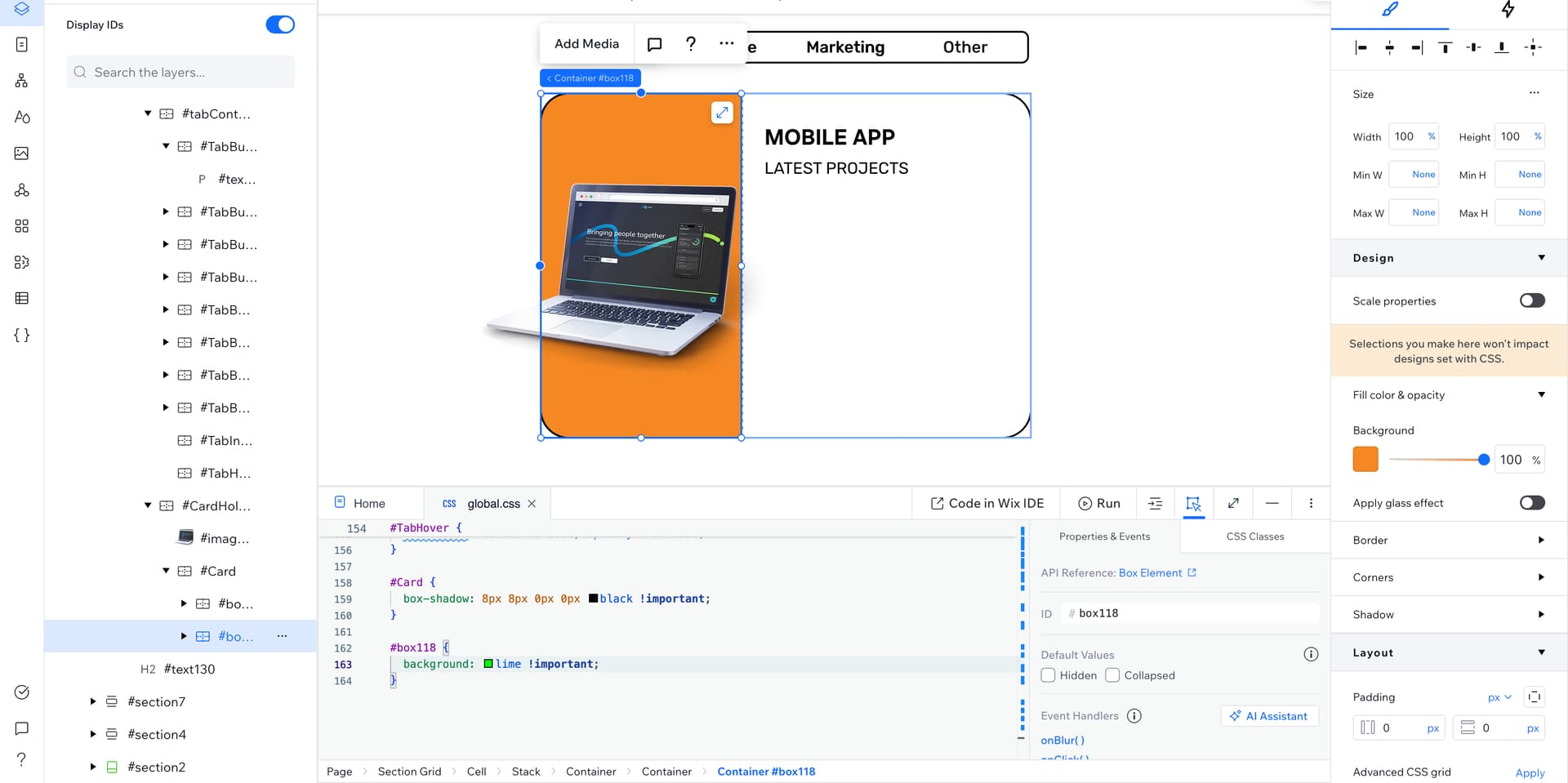The height and width of the screenshot is (783, 1568).
Task: Toggle the element selection icon in code toolbar
Action: tap(1193, 504)
